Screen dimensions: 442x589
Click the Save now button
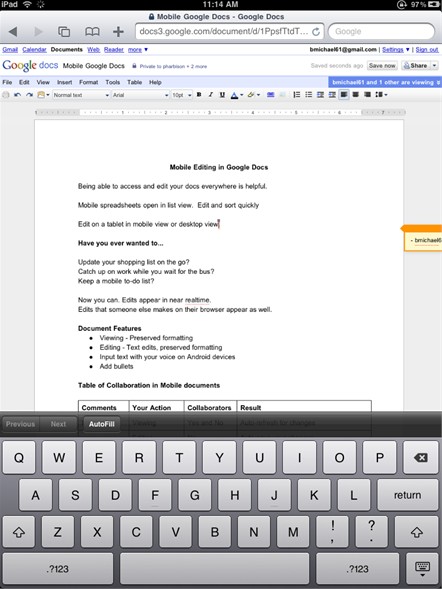pyautogui.click(x=382, y=66)
